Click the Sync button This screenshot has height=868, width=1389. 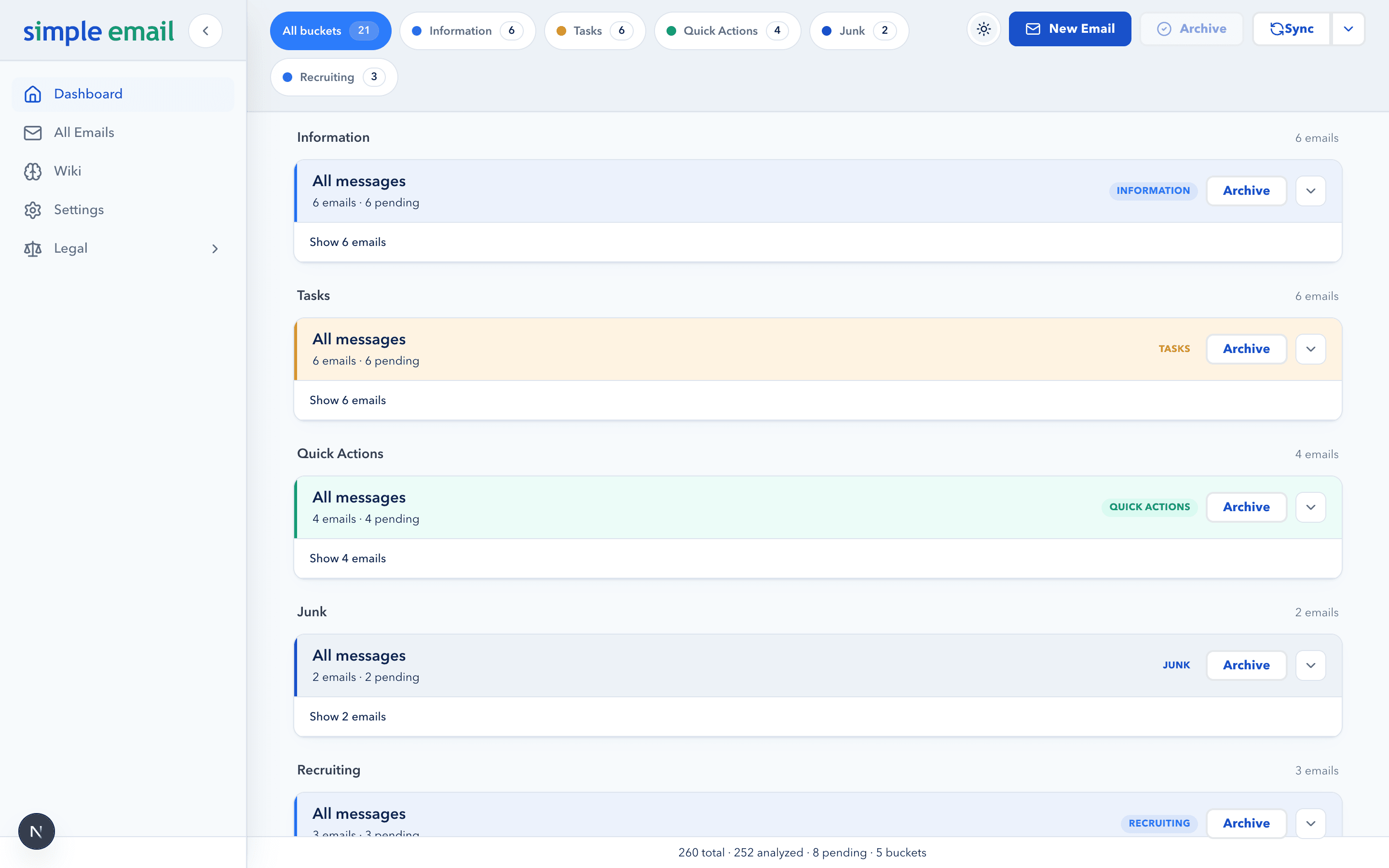tap(1292, 29)
